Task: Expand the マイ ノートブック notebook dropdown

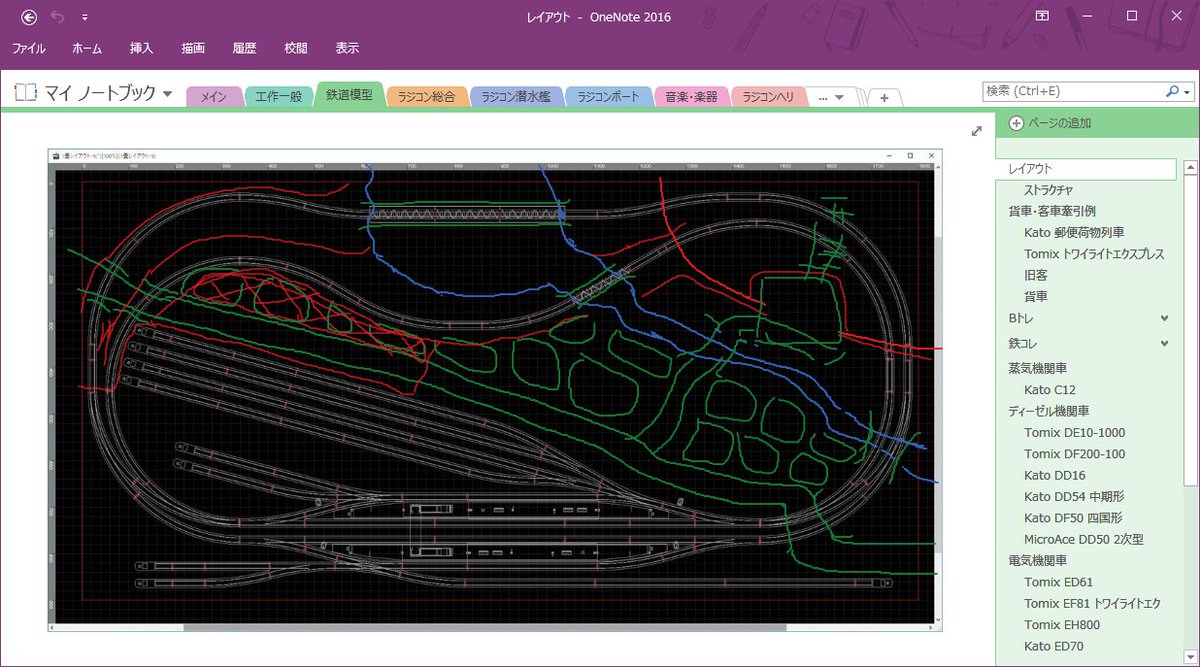Action: coord(167,94)
